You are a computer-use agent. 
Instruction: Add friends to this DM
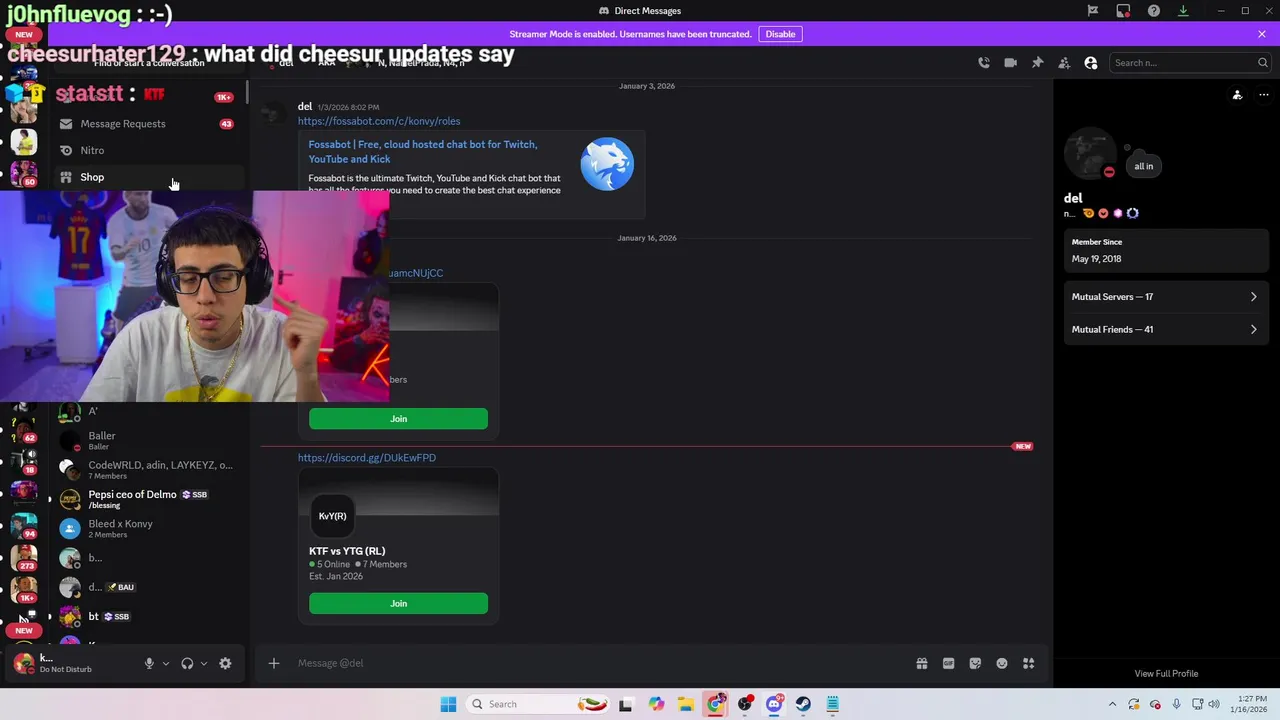pos(1064,62)
